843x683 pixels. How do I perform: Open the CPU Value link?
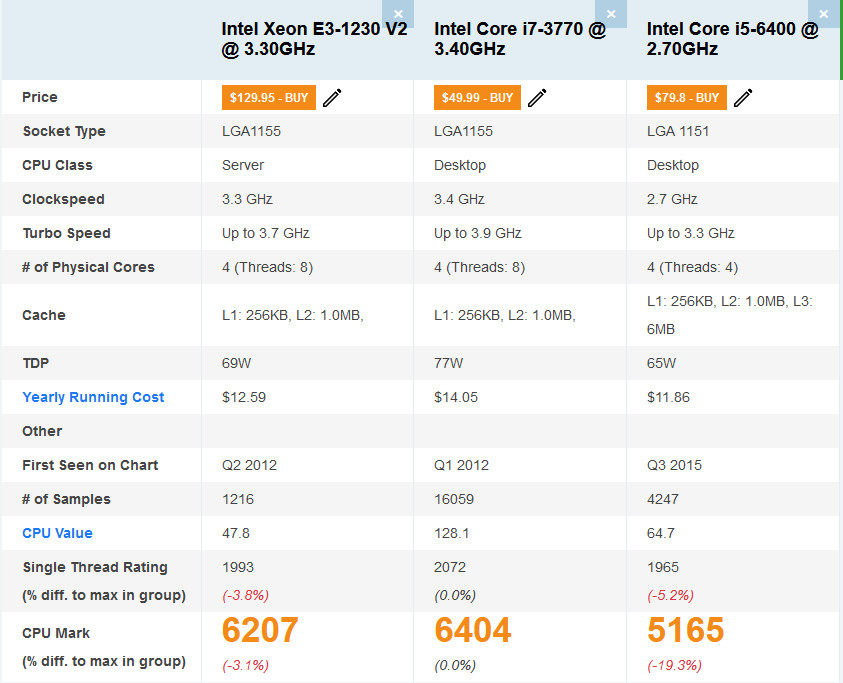(x=57, y=533)
